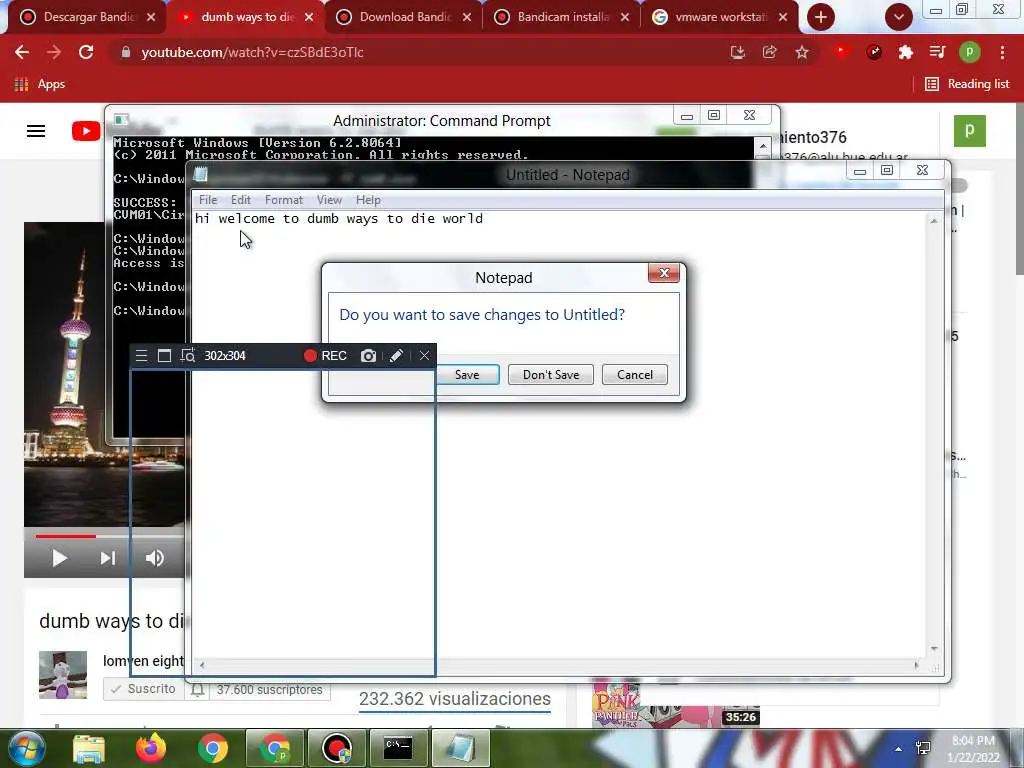Click the YouTube logo

pyautogui.click(x=86, y=131)
